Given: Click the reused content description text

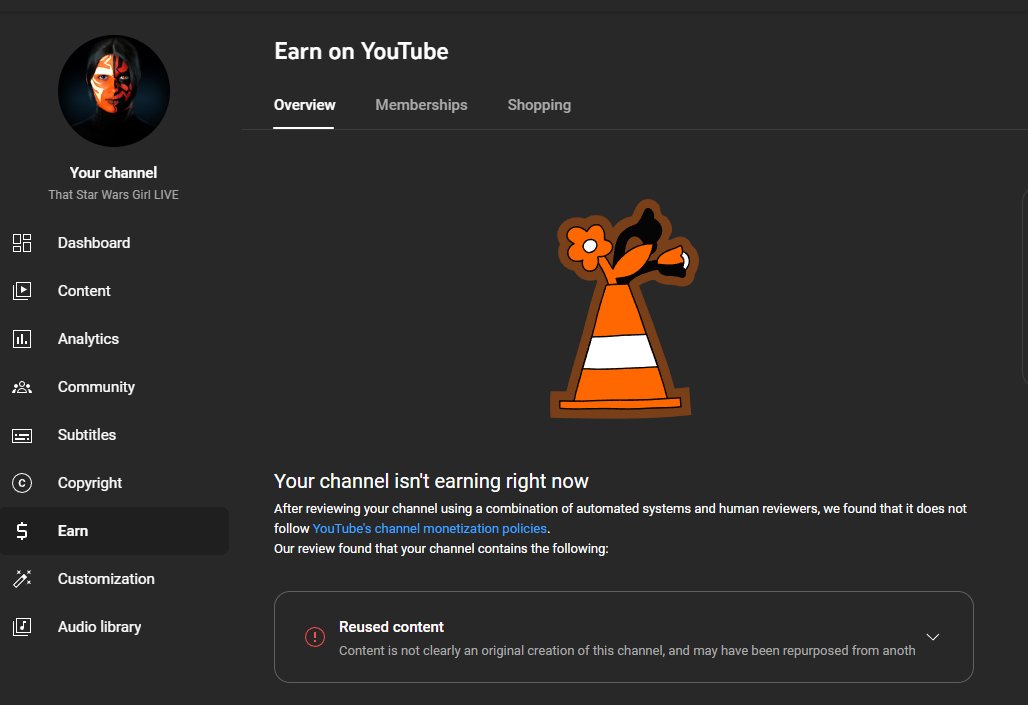Looking at the screenshot, I should [627, 651].
